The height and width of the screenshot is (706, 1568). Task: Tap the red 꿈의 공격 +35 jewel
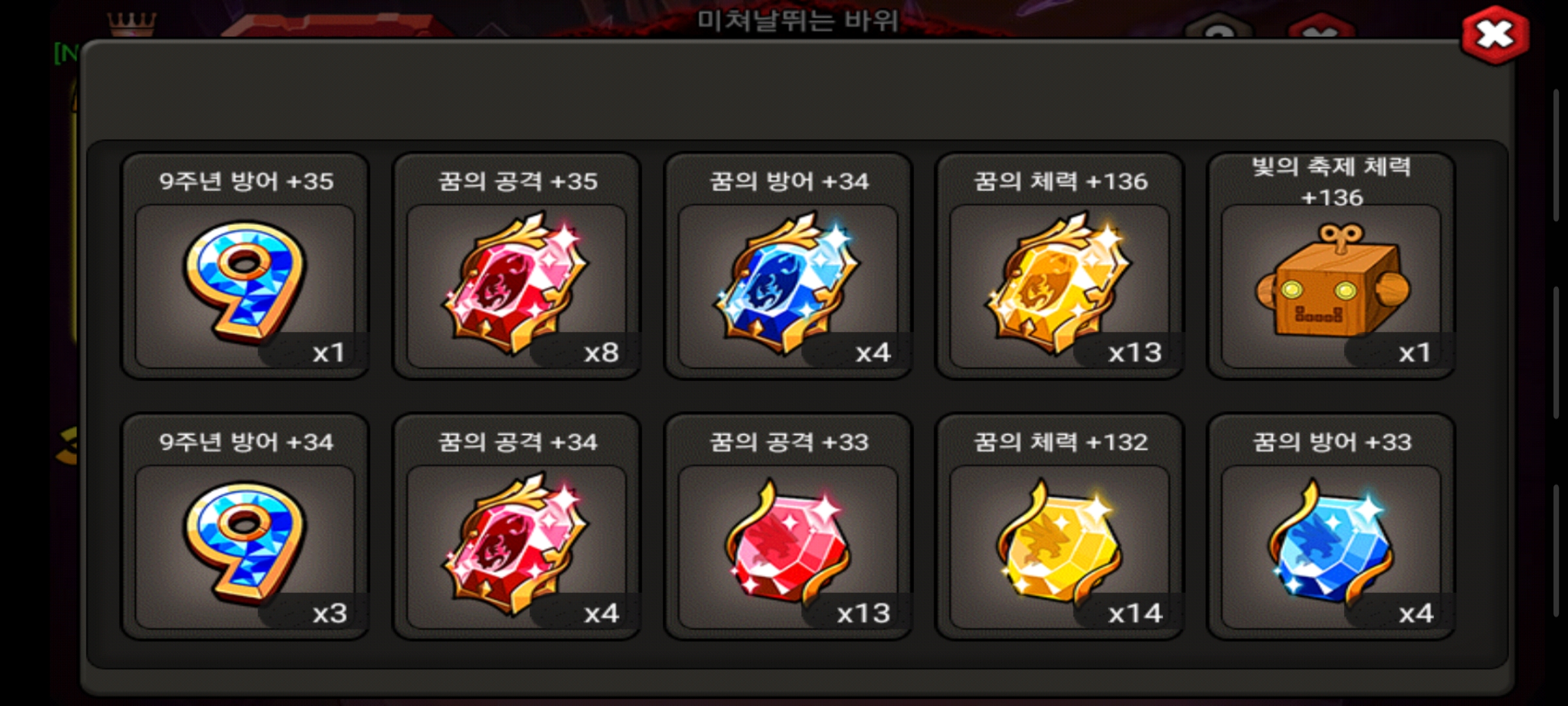516,282
